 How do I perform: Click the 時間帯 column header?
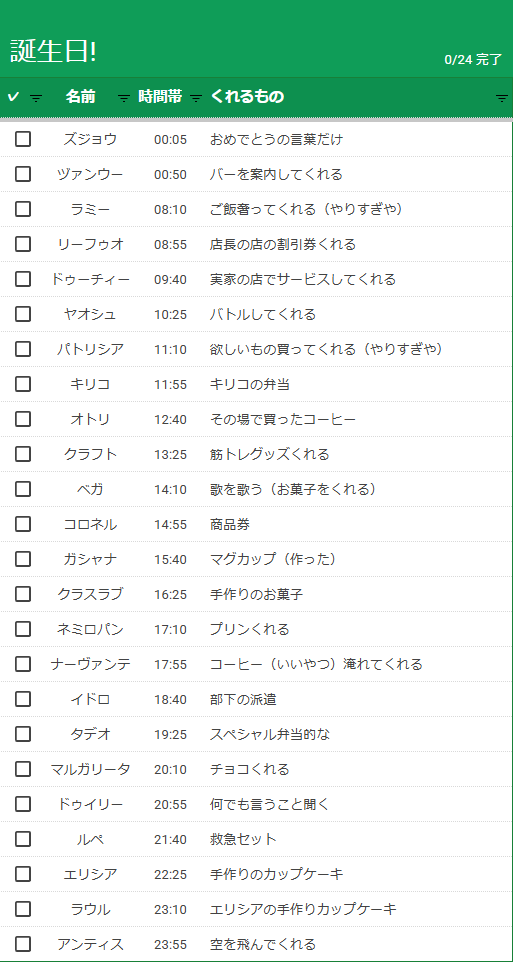[x=160, y=97]
